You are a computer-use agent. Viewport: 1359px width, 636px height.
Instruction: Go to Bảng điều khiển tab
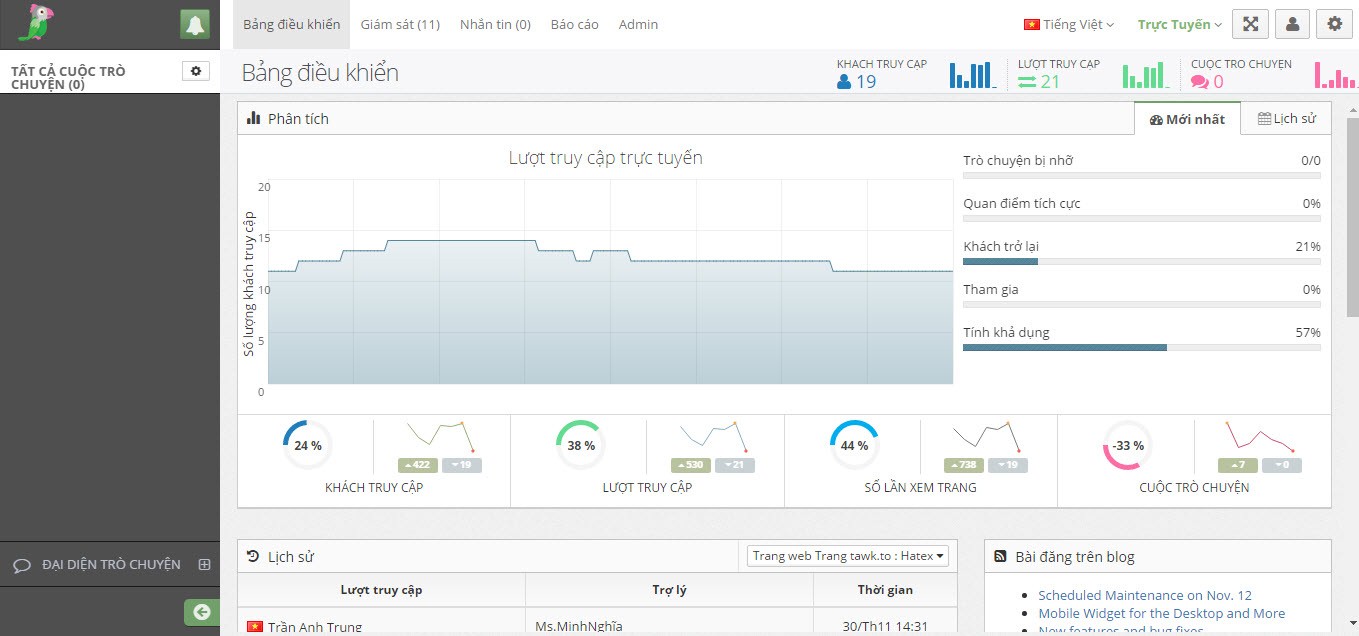pos(291,24)
